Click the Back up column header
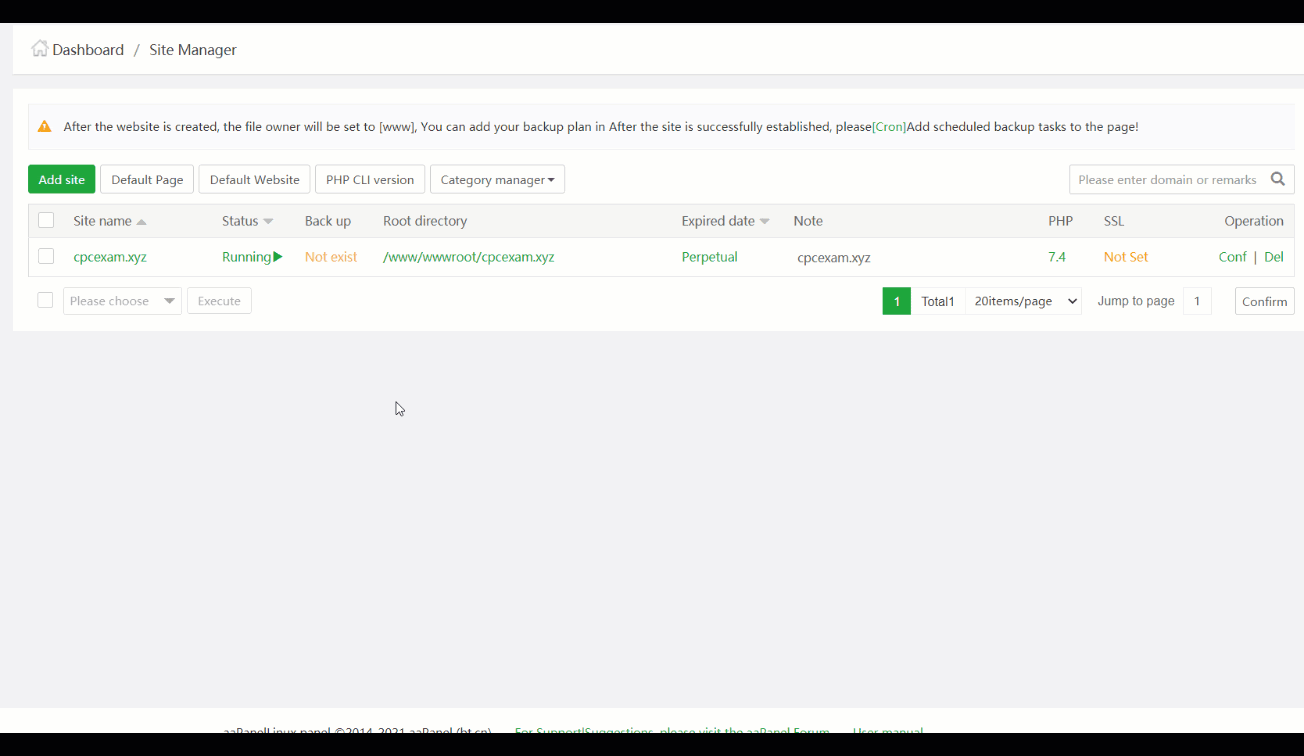 [x=328, y=221]
